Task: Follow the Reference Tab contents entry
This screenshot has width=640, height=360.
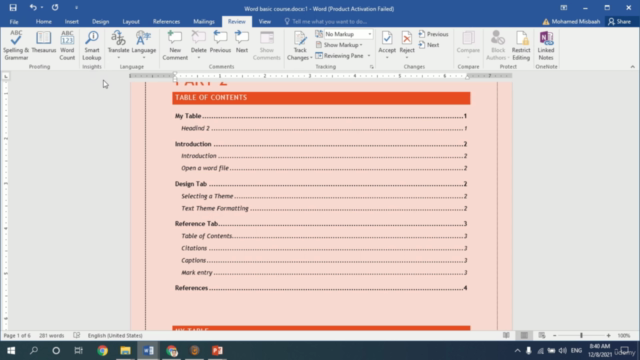Action: click(x=321, y=224)
